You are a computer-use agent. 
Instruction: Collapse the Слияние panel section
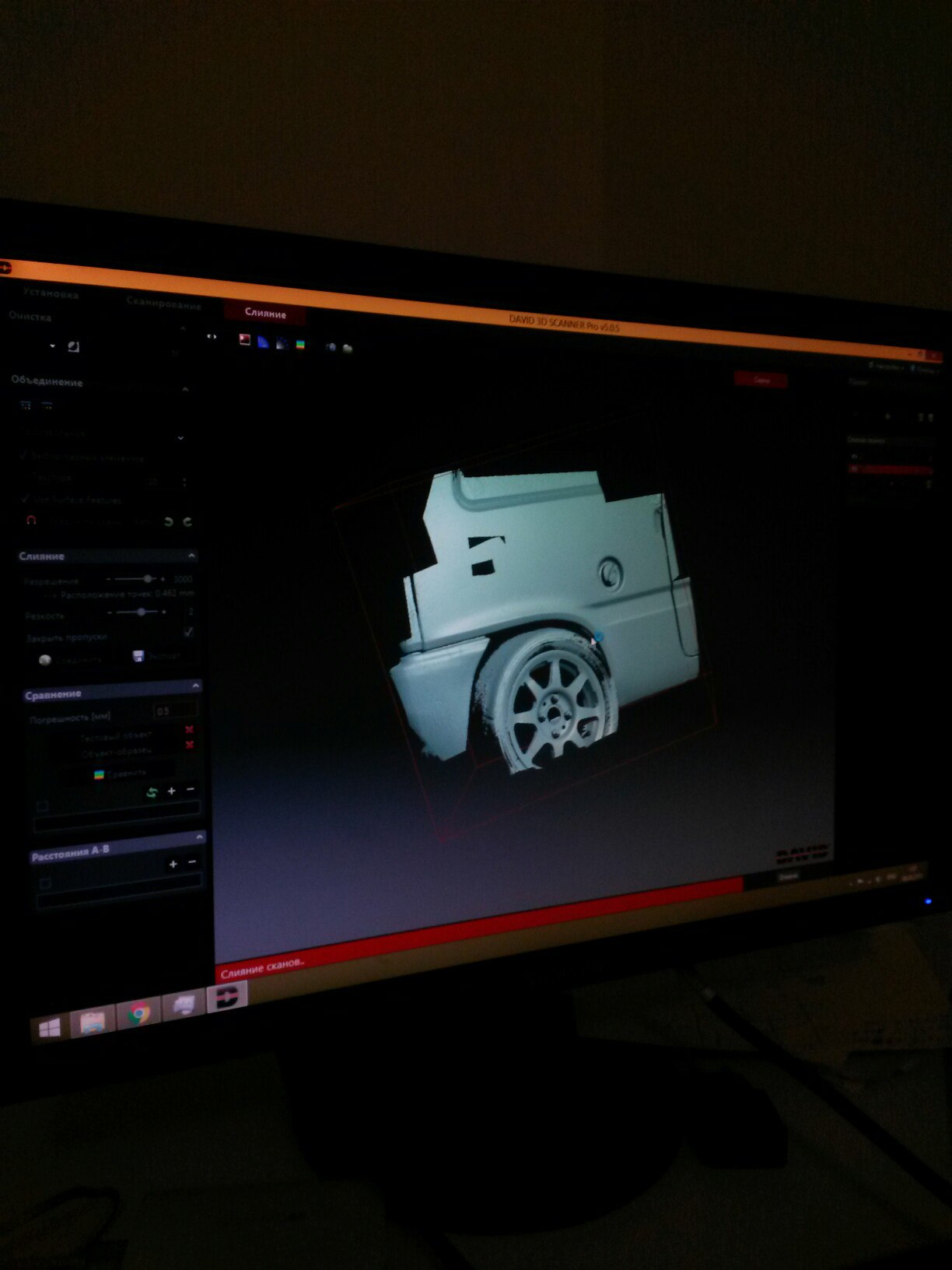[191, 556]
